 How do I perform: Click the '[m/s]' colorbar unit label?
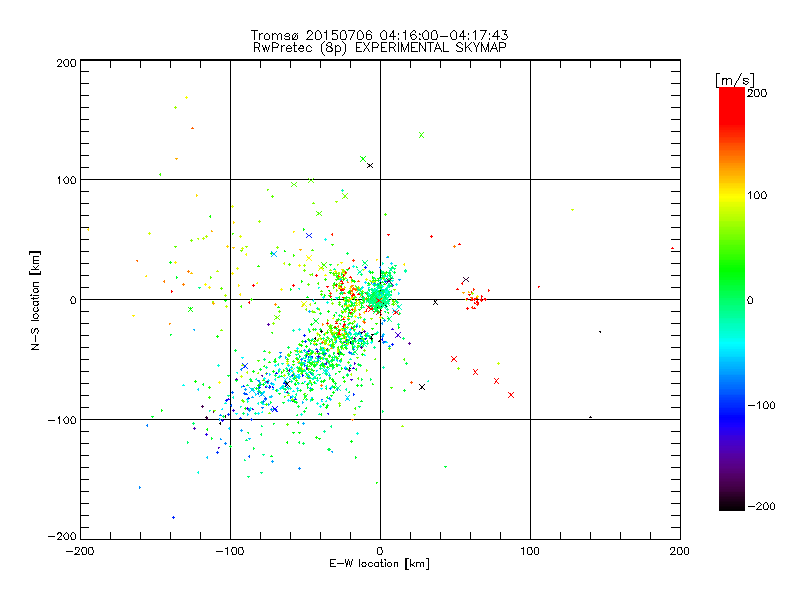[x=735, y=80]
